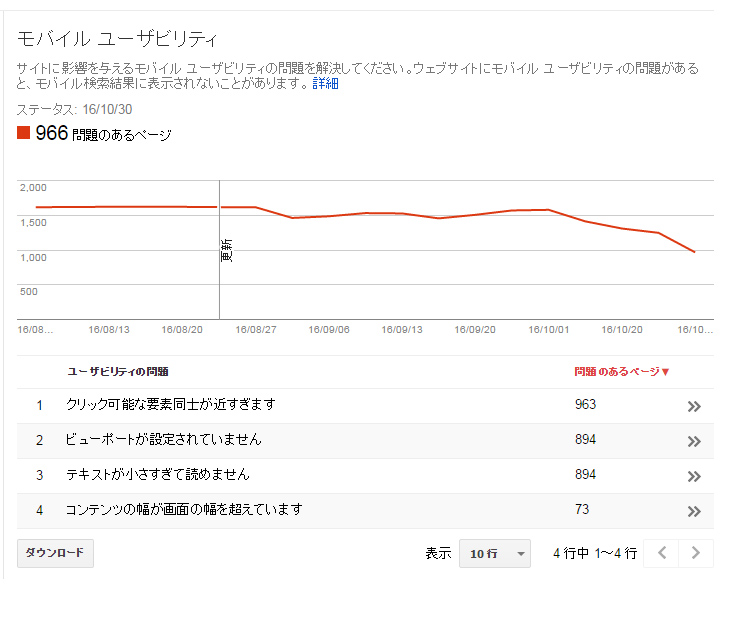Image resolution: width=743 pixels, height=621 pixels.
Task: Click the 更新 marker on the chart
Action: 227,250
